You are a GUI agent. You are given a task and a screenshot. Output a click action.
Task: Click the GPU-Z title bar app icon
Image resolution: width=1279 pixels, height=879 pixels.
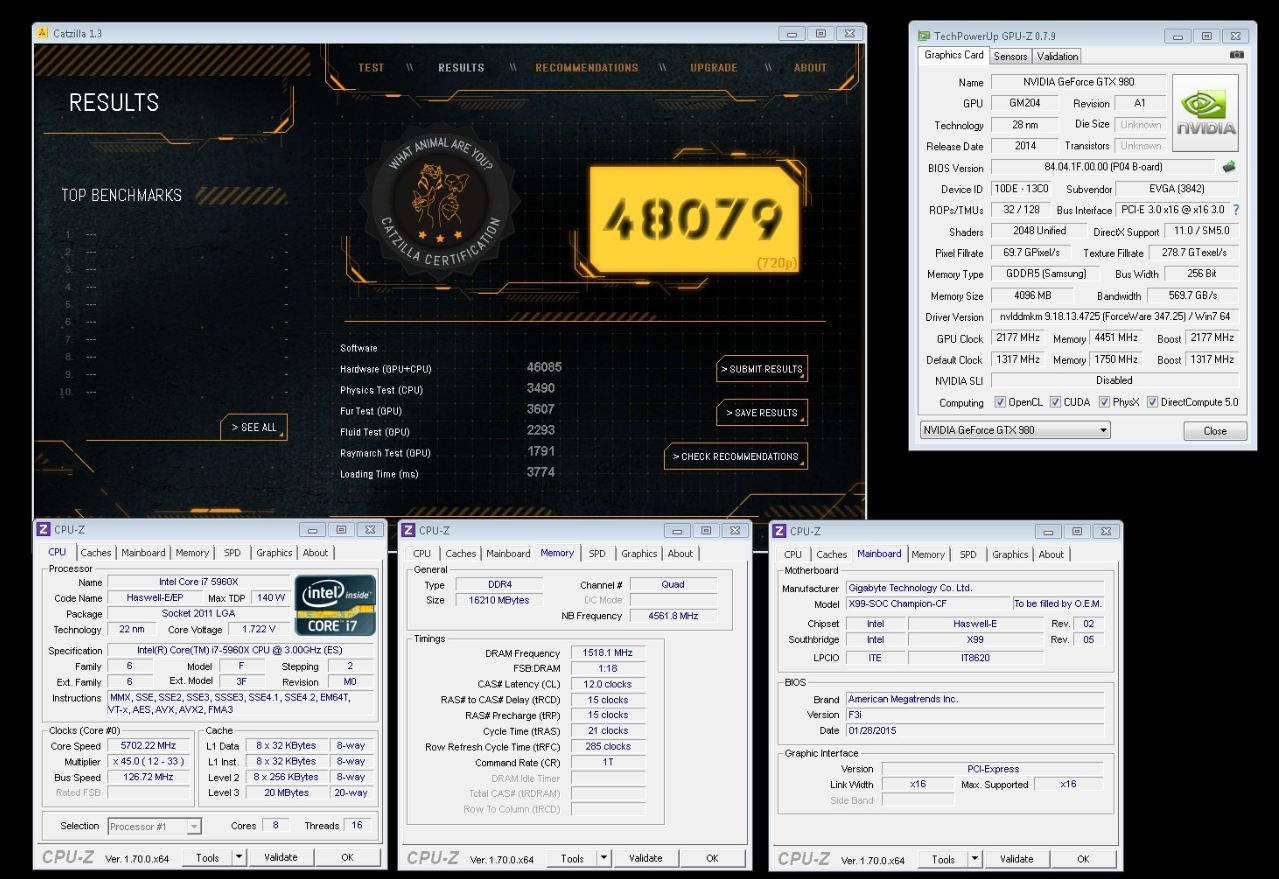[x=924, y=36]
